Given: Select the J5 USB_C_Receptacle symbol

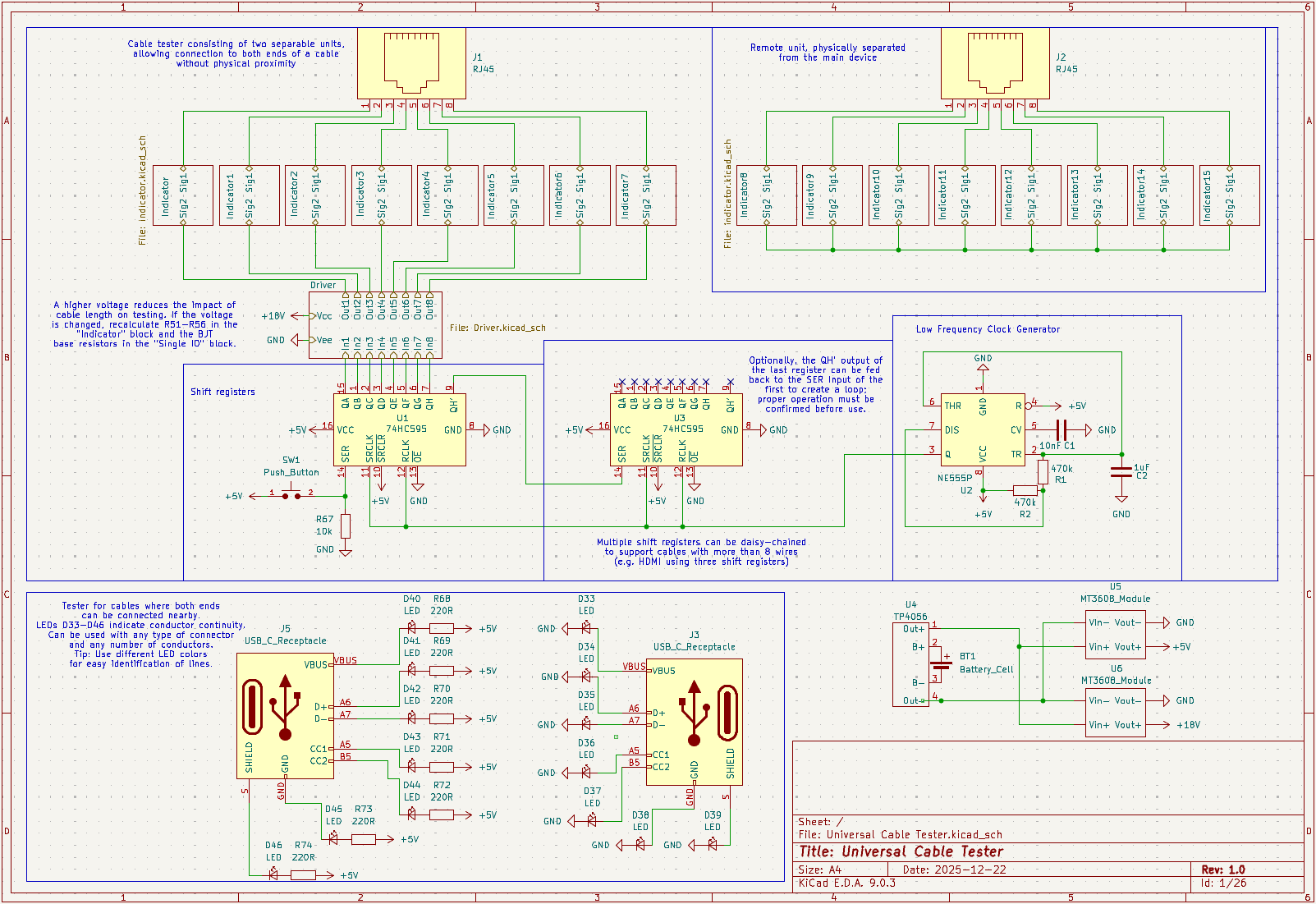Looking at the screenshot, I should [285, 716].
